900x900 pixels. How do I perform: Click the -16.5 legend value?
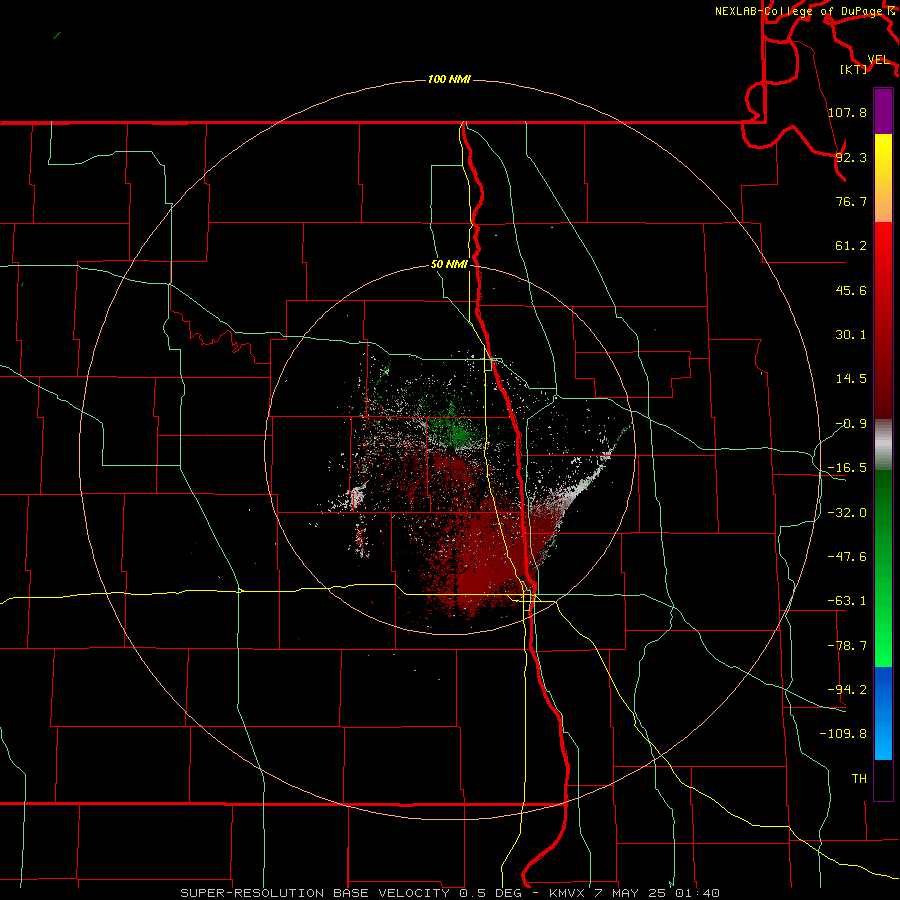(847, 468)
